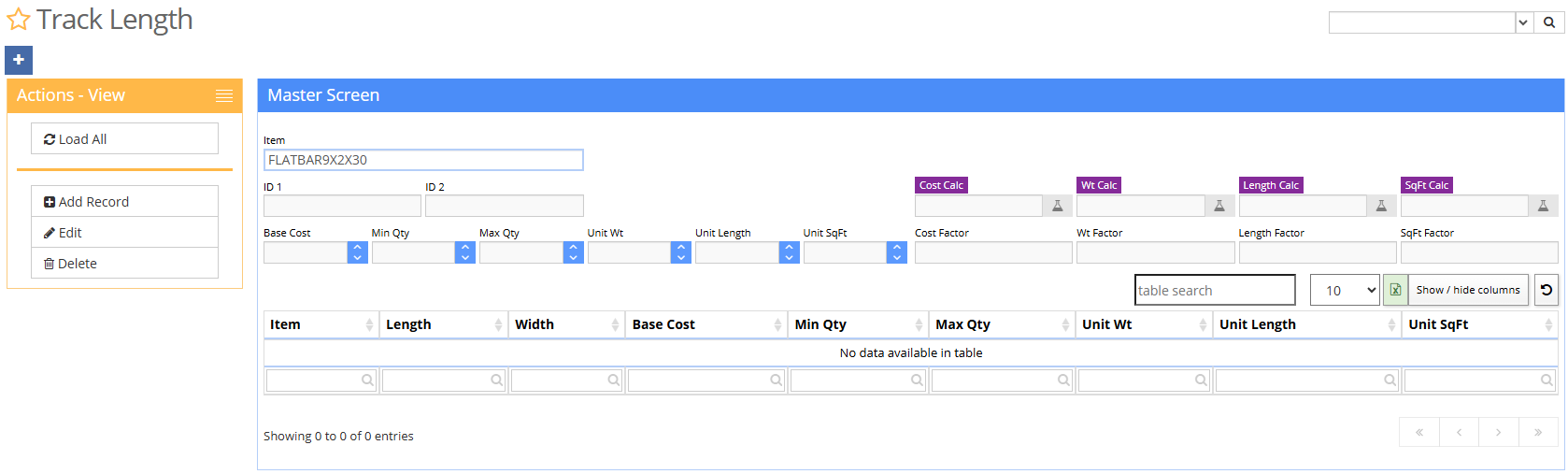Click the ID 2 field
This screenshot has height=474, width=1568.
pos(505,206)
